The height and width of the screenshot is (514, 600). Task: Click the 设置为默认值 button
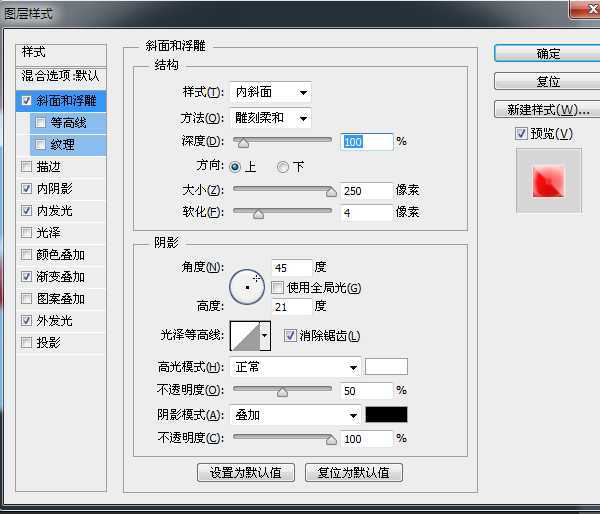[x=246, y=472]
